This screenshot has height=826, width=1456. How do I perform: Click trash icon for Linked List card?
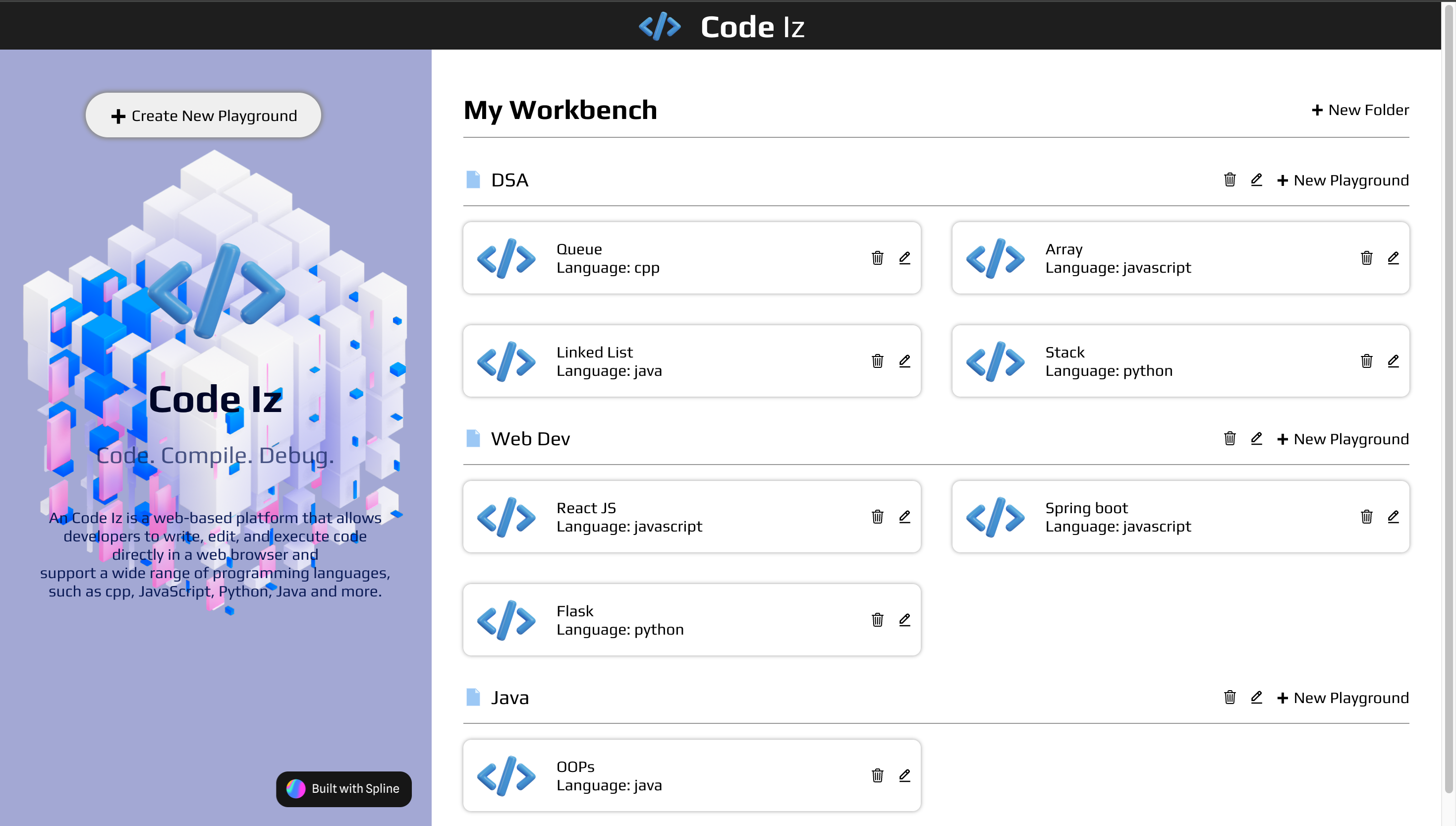click(x=877, y=361)
